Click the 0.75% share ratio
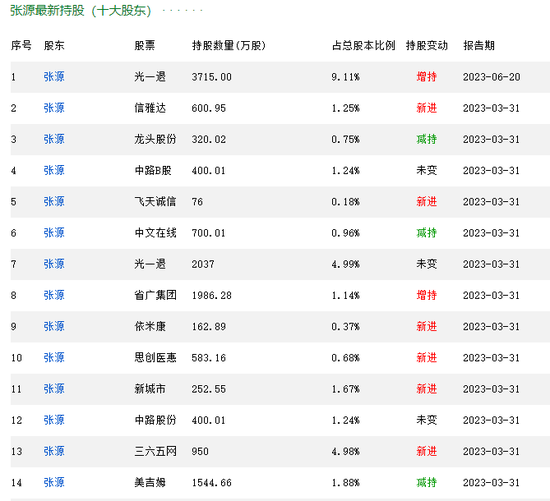 (346, 140)
